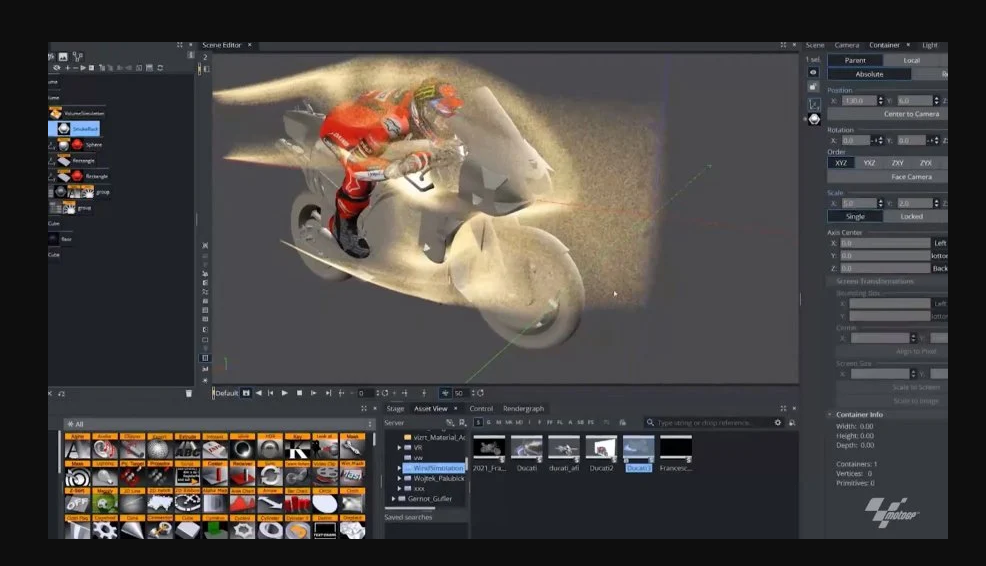Expand the xxx folder in server tree
The height and width of the screenshot is (566, 986).
click(399, 488)
